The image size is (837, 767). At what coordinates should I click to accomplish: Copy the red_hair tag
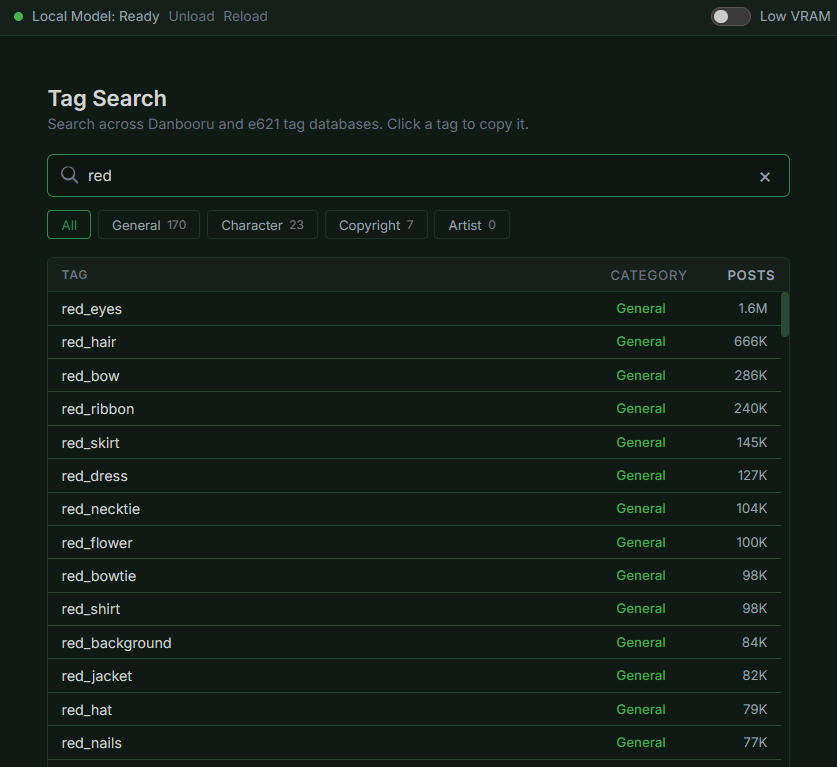pyautogui.click(x=89, y=342)
